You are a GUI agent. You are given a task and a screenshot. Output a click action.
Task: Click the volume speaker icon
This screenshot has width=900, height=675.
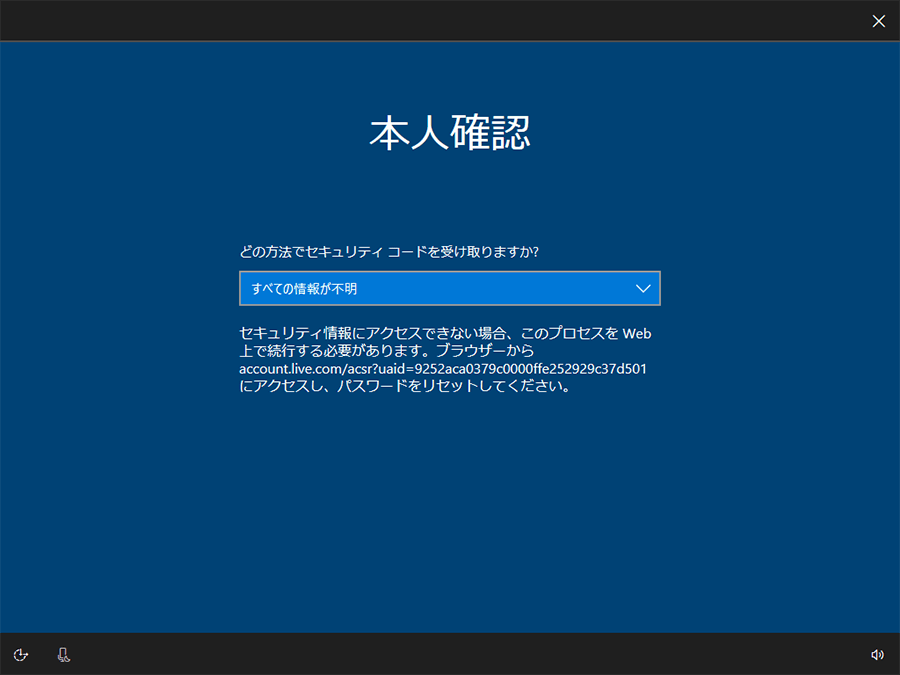(877, 655)
